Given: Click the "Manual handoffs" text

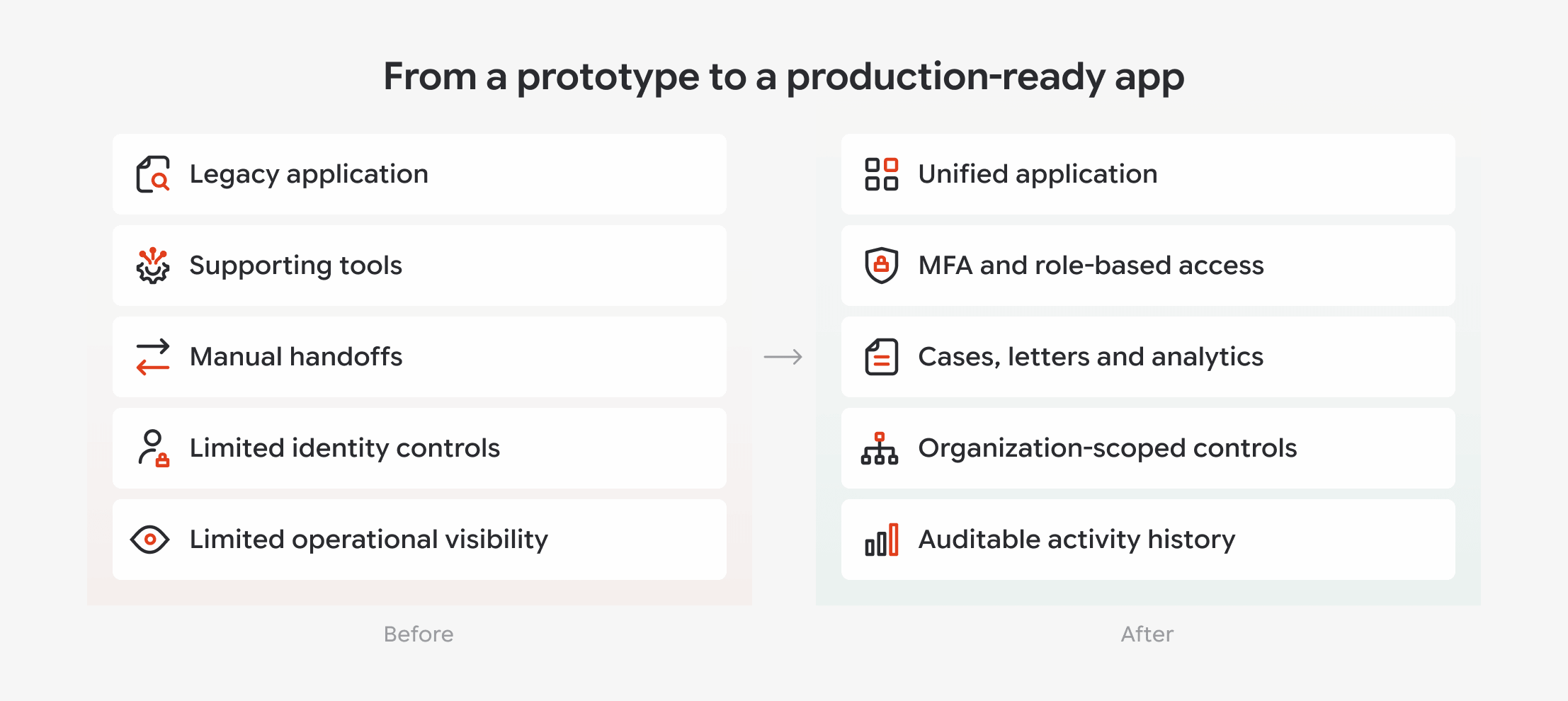Looking at the screenshot, I should click(x=296, y=357).
